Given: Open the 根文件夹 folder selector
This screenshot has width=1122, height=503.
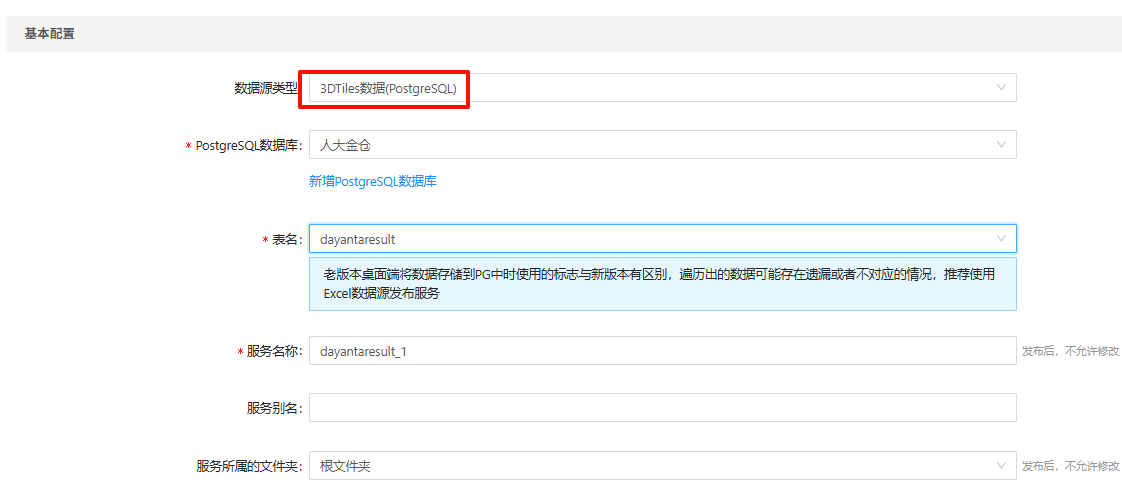Looking at the screenshot, I should click(650, 466).
